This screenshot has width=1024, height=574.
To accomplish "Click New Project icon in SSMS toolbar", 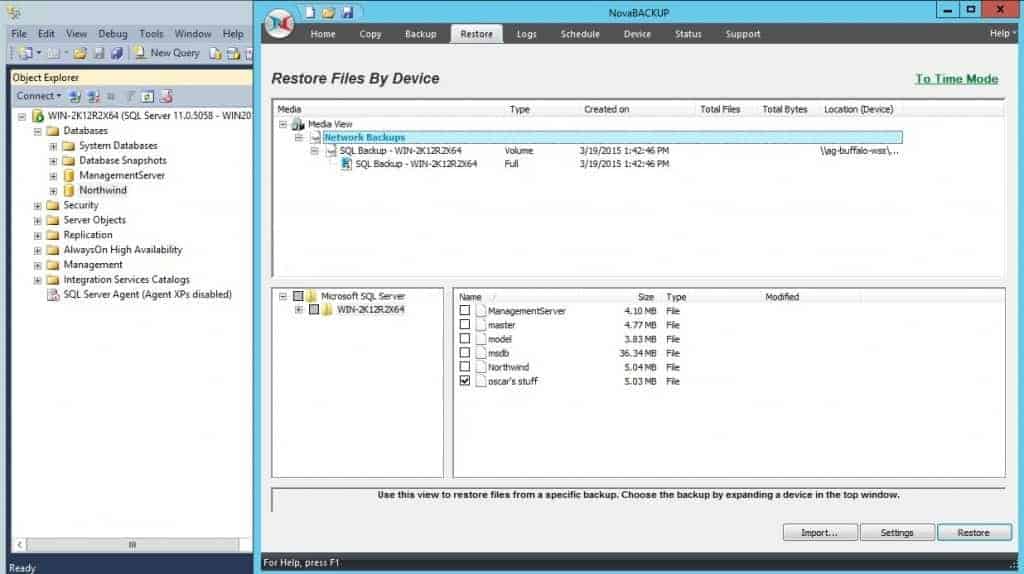I will 26,53.
